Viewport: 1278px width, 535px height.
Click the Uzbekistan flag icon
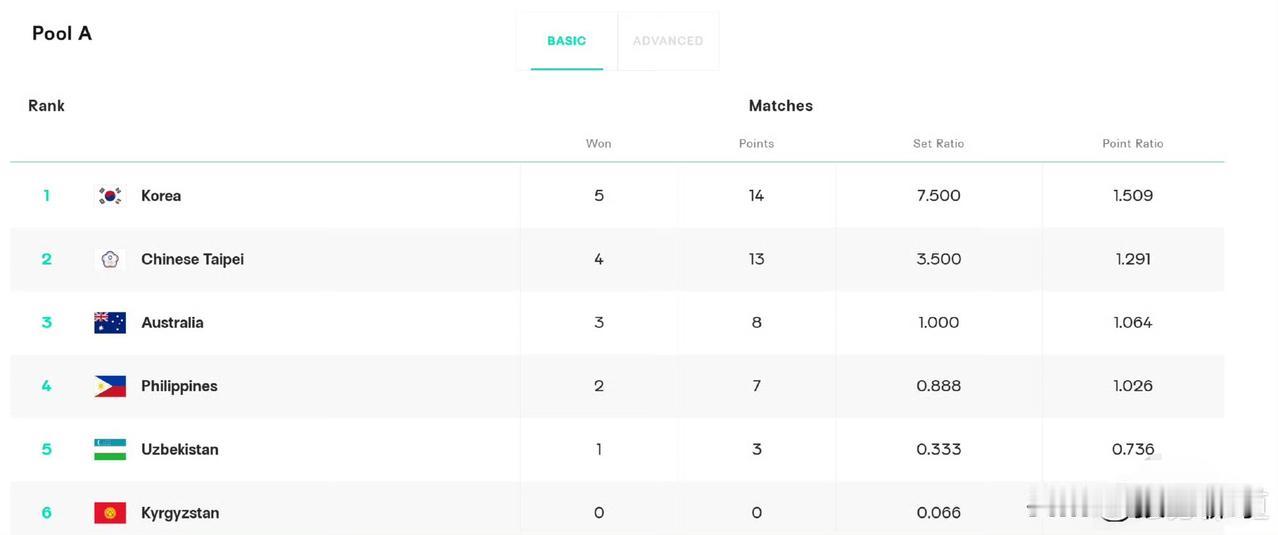(110, 449)
